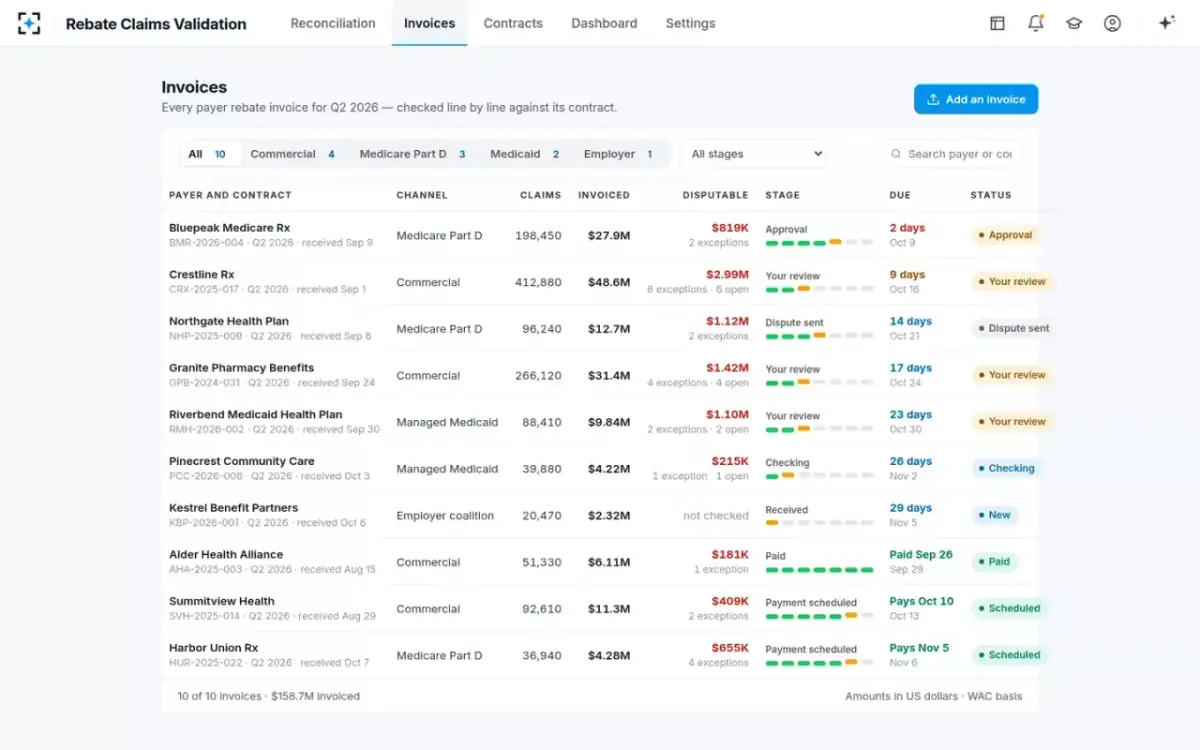Click the Paid status badge
Image resolution: width=1200 pixels, height=750 pixels.
point(994,562)
